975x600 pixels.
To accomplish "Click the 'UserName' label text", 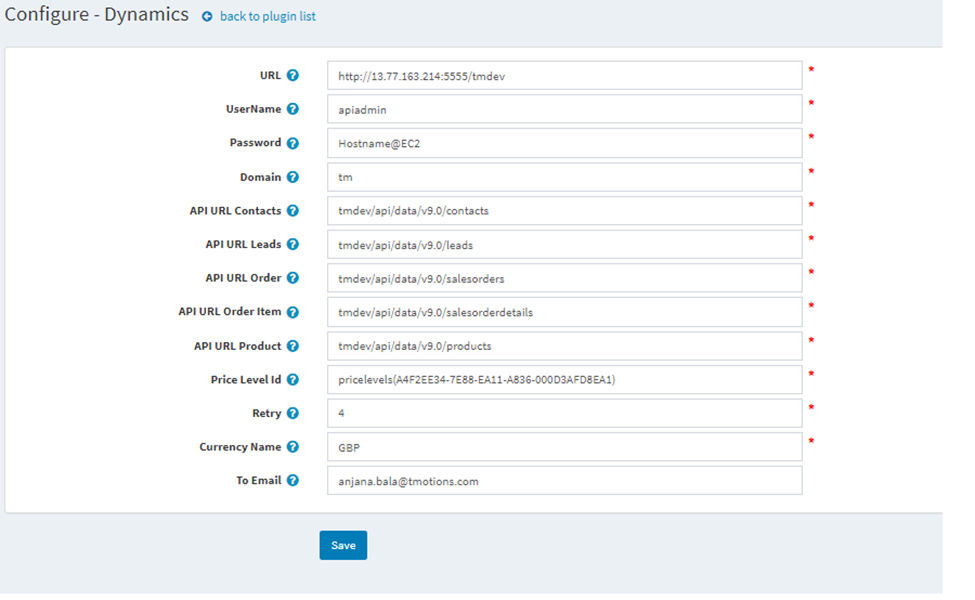I will point(254,109).
